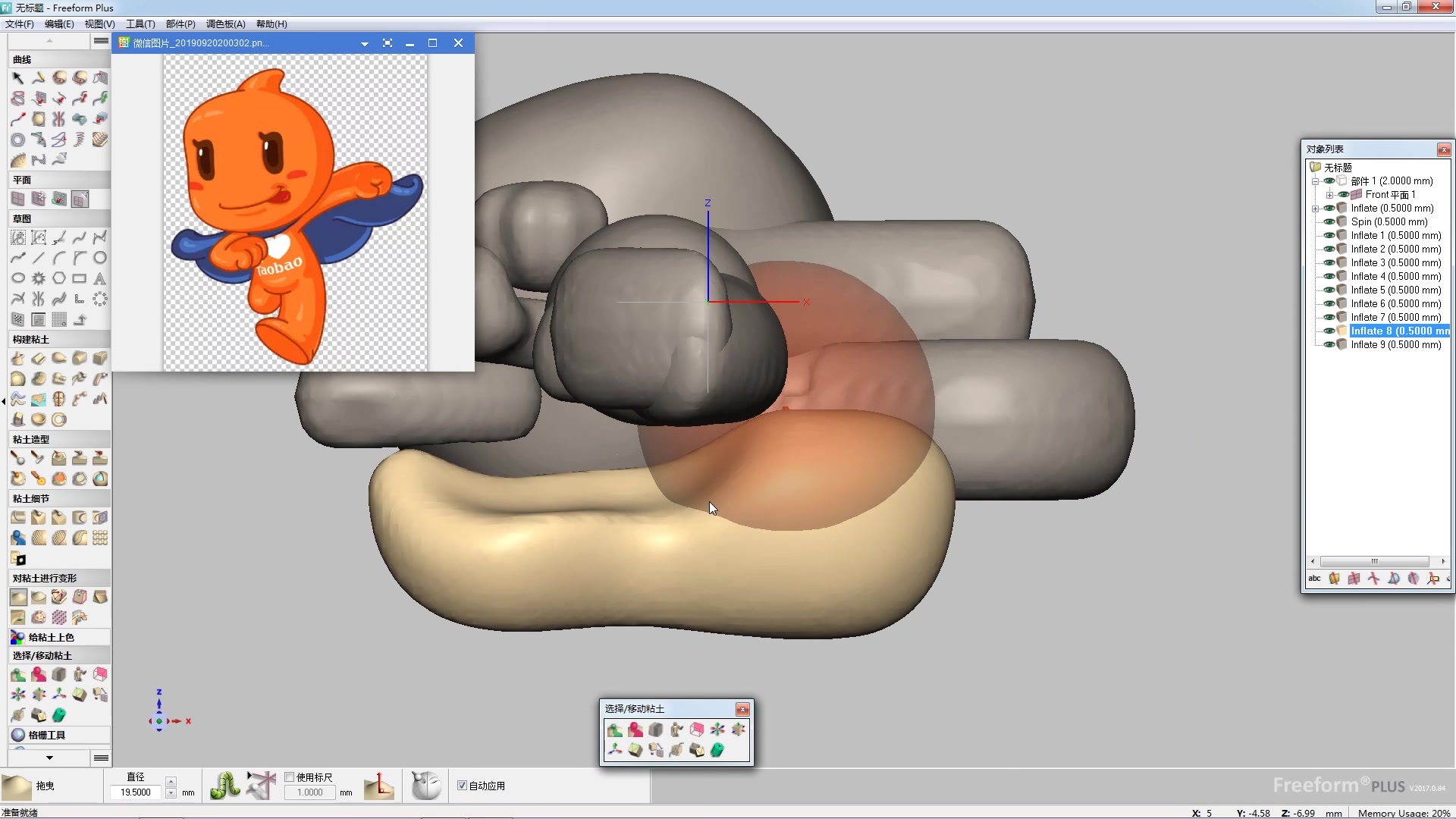Select Inflate 3 (0.5000 mm) in object list
1456x819 pixels.
pos(1395,263)
